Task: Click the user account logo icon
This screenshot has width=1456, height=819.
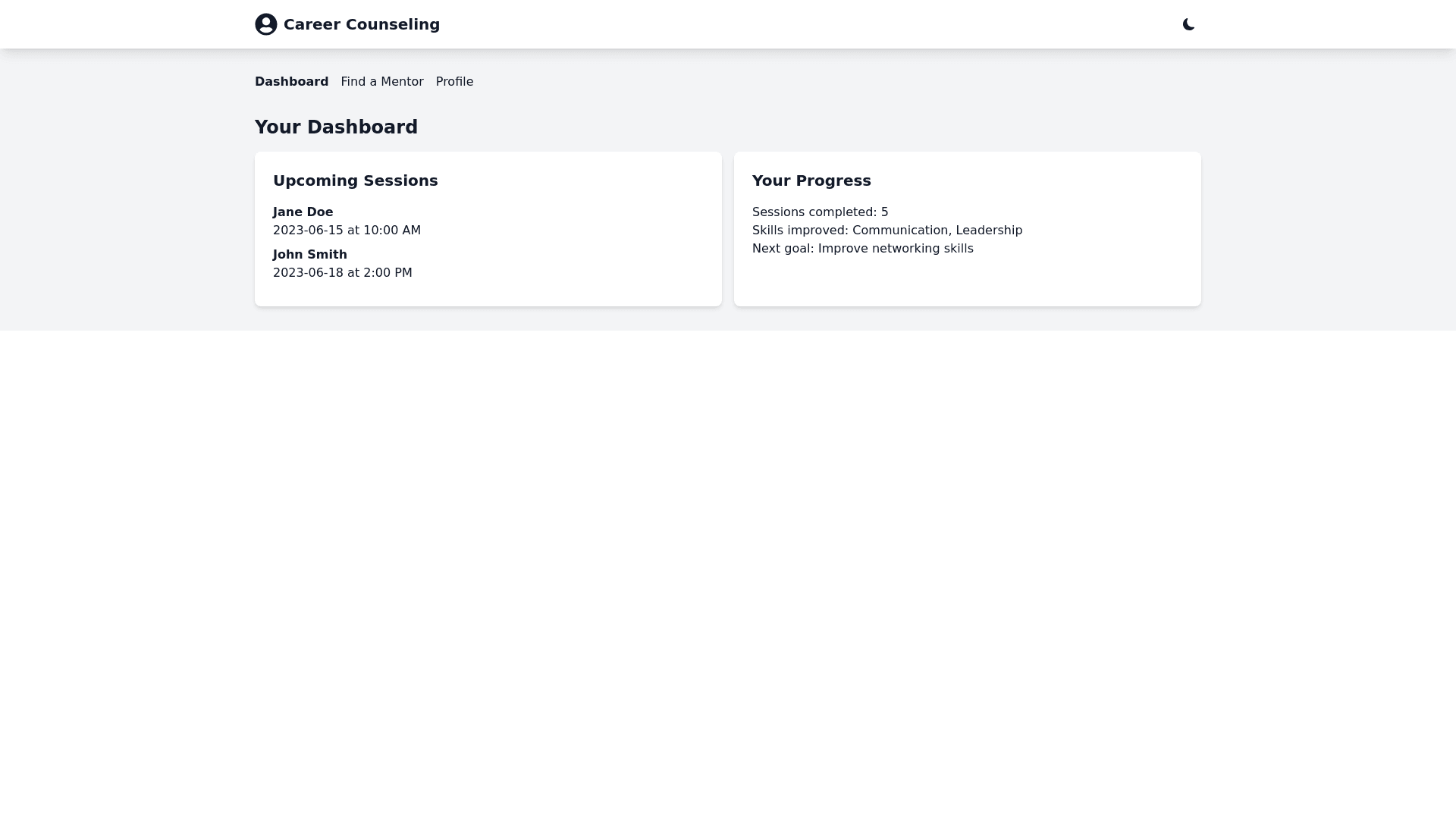Action: [266, 24]
